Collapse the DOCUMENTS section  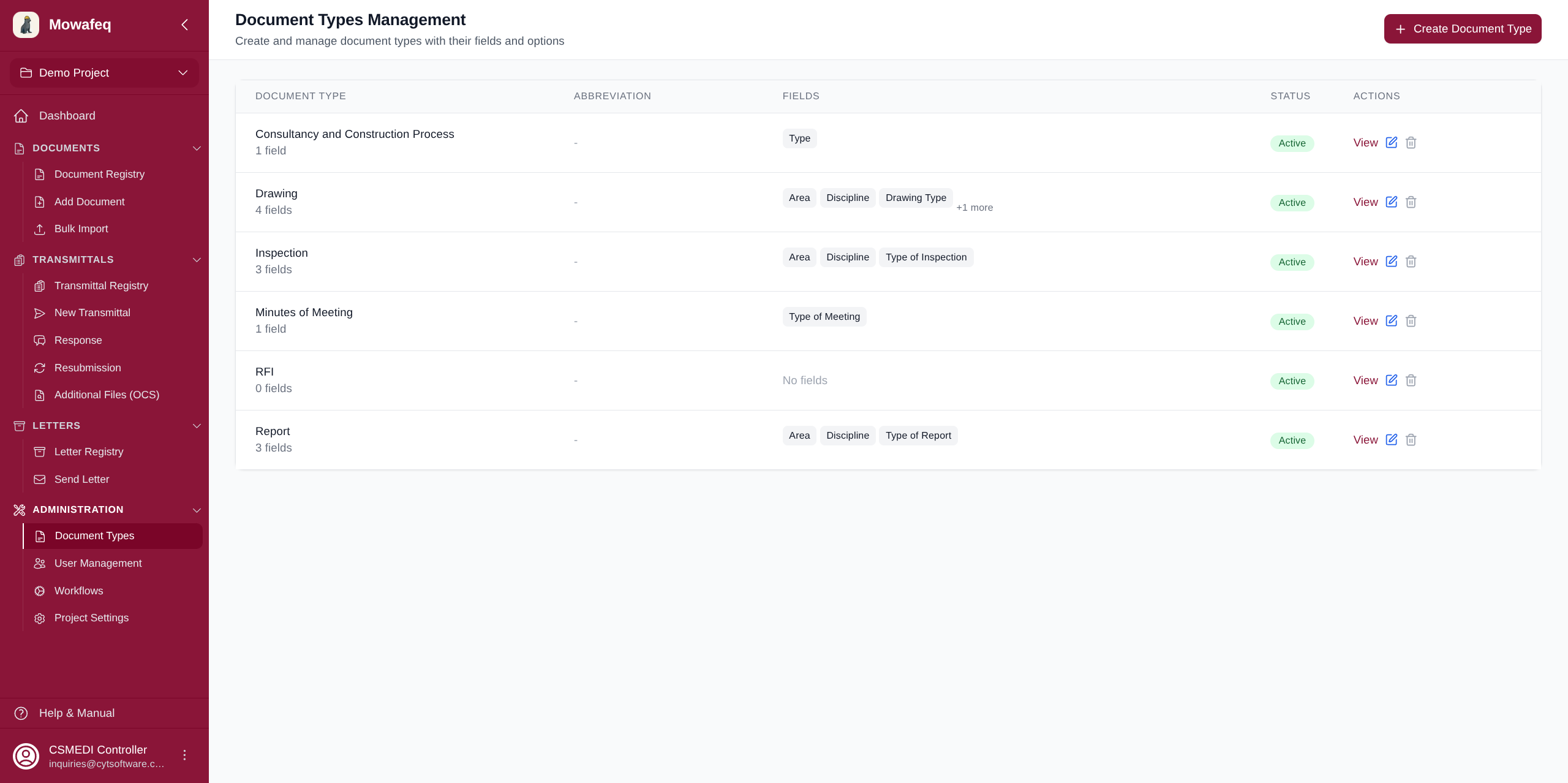click(x=197, y=148)
